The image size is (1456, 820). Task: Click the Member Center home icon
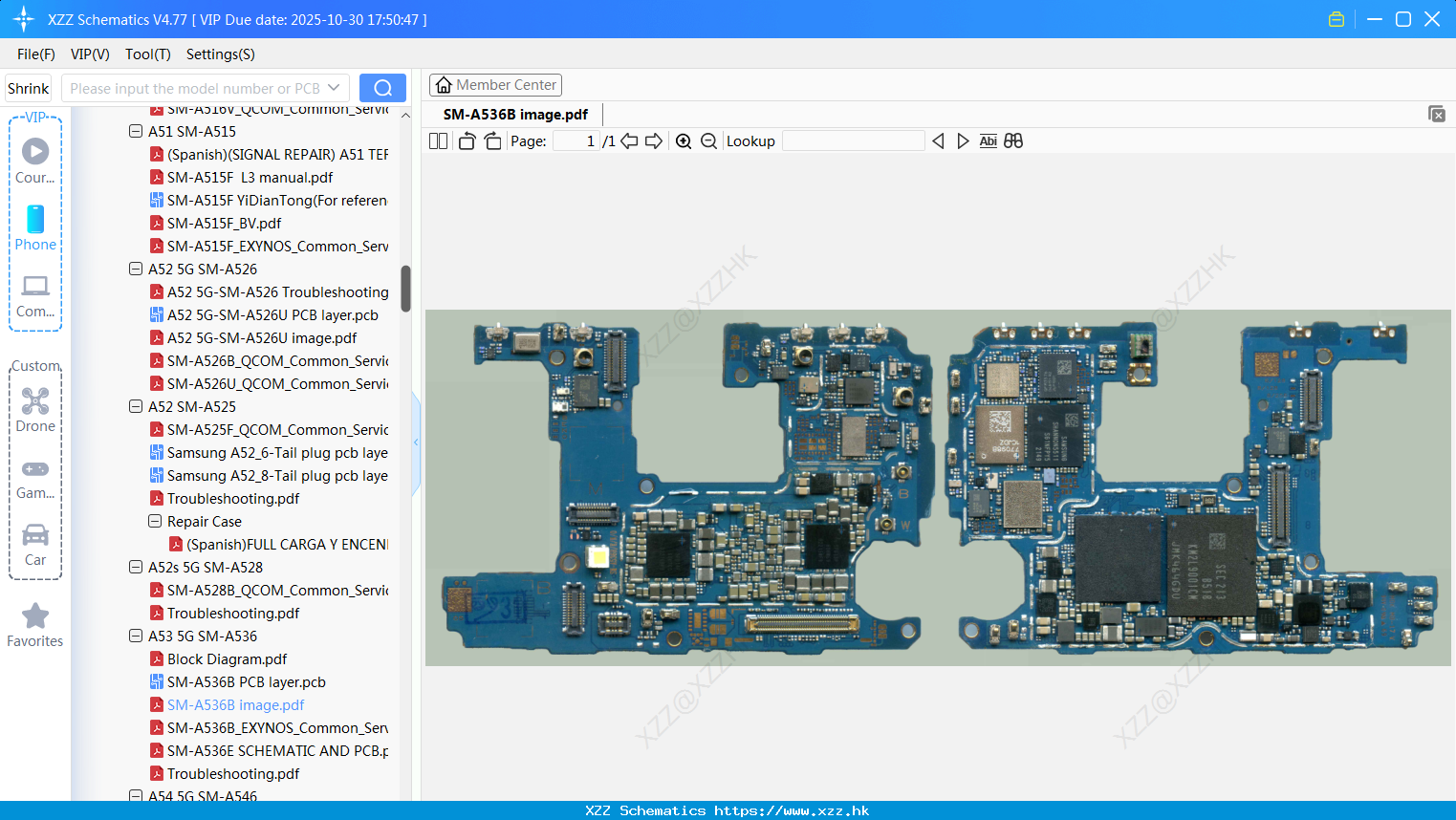tap(444, 85)
